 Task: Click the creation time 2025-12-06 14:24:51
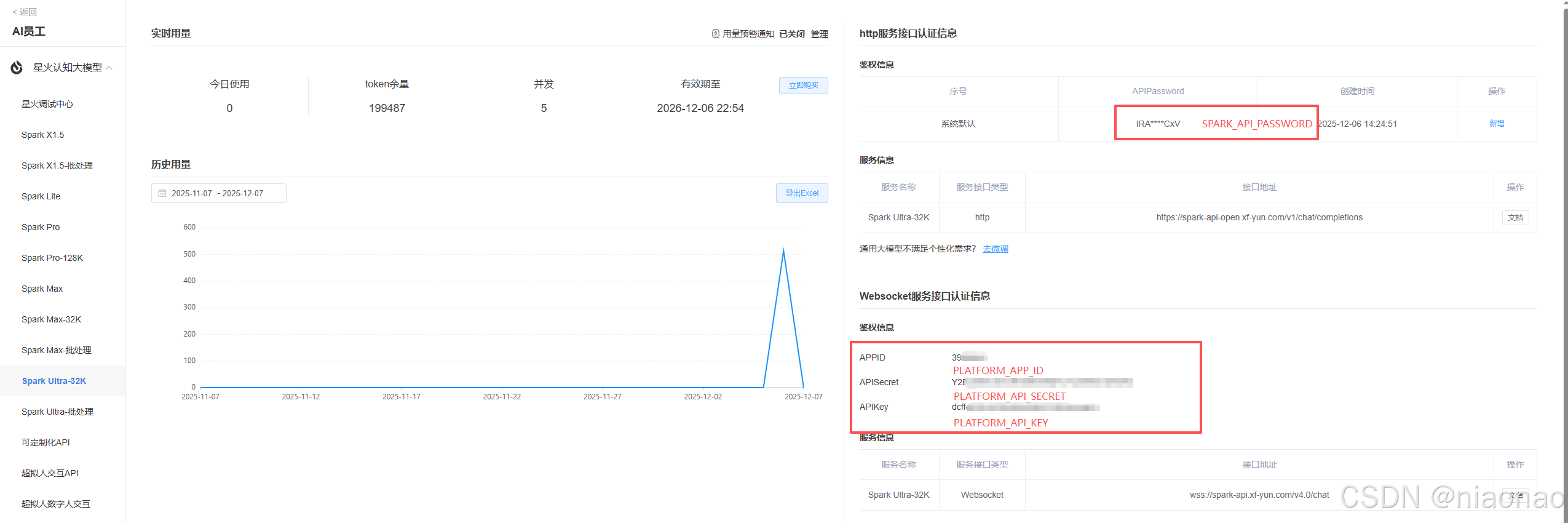pos(1357,124)
